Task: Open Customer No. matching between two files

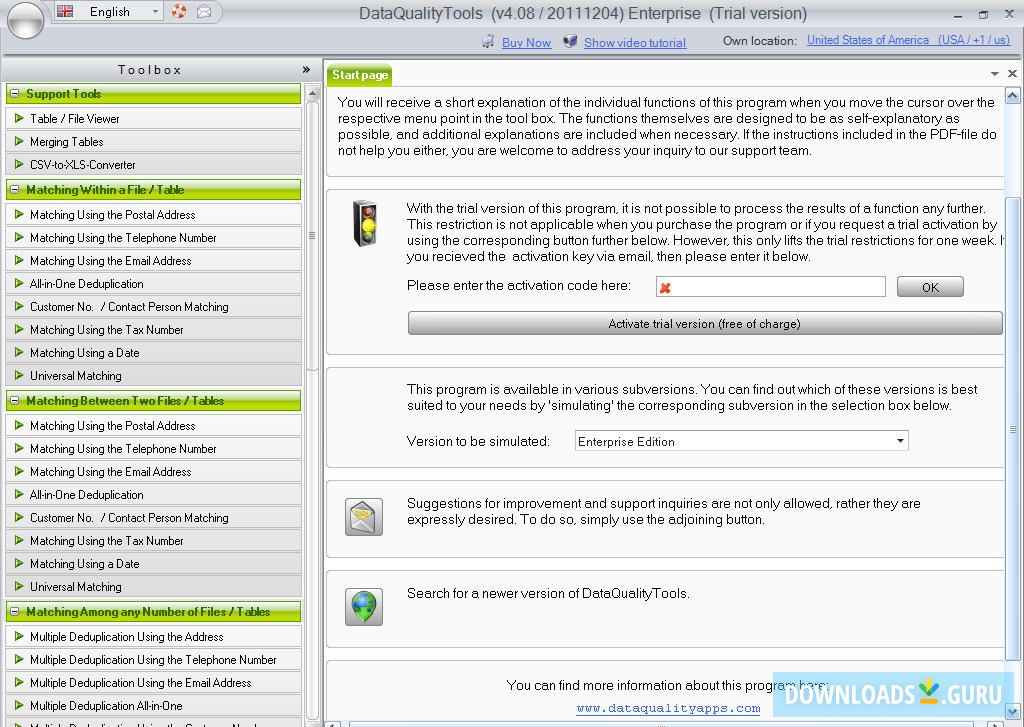Action: click(x=153, y=517)
